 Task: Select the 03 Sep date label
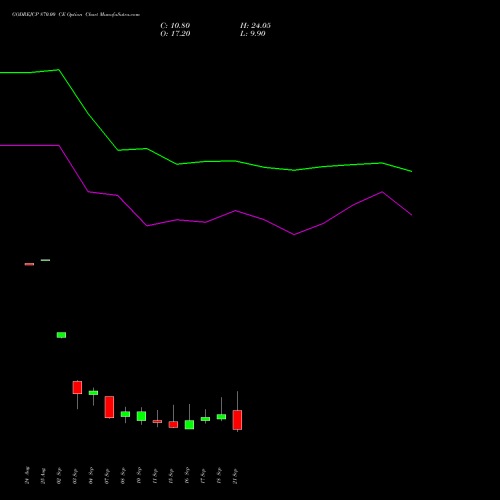[x=75, y=476]
